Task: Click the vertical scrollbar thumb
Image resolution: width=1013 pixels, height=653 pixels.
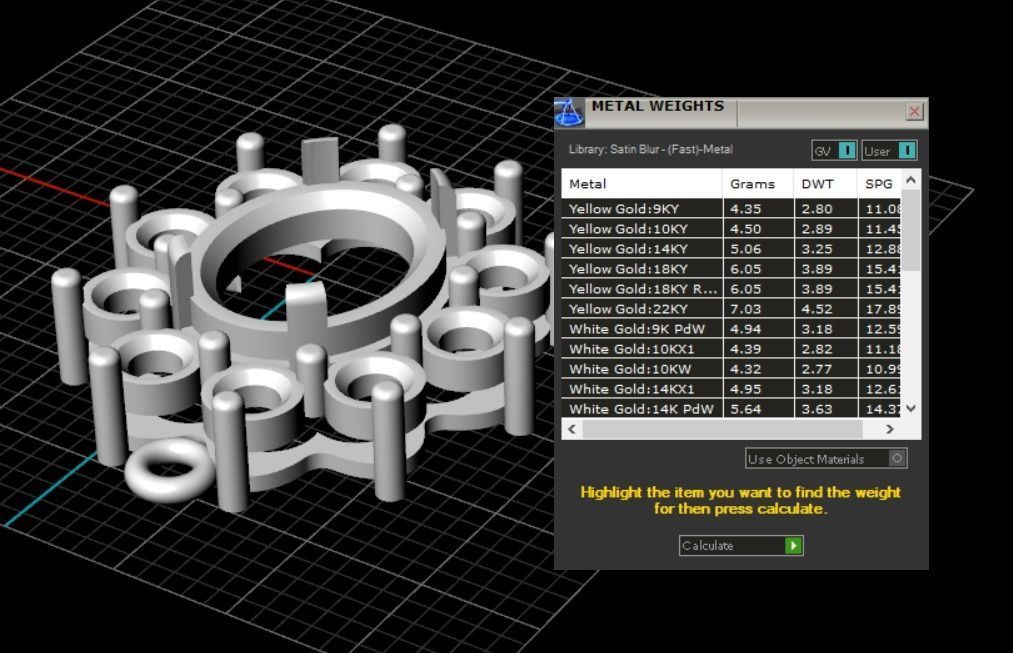Action: point(911,230)
